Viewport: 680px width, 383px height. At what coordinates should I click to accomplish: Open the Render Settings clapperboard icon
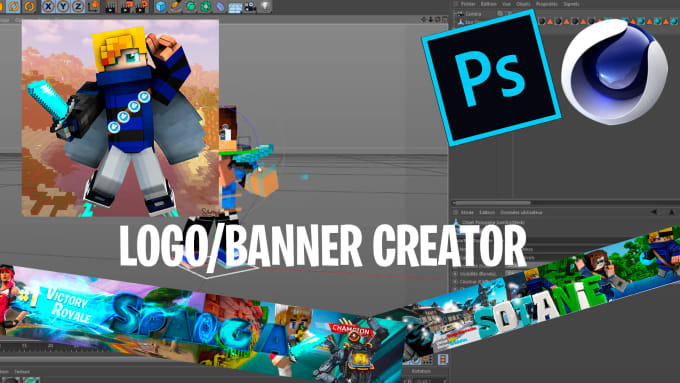(142, 7)
